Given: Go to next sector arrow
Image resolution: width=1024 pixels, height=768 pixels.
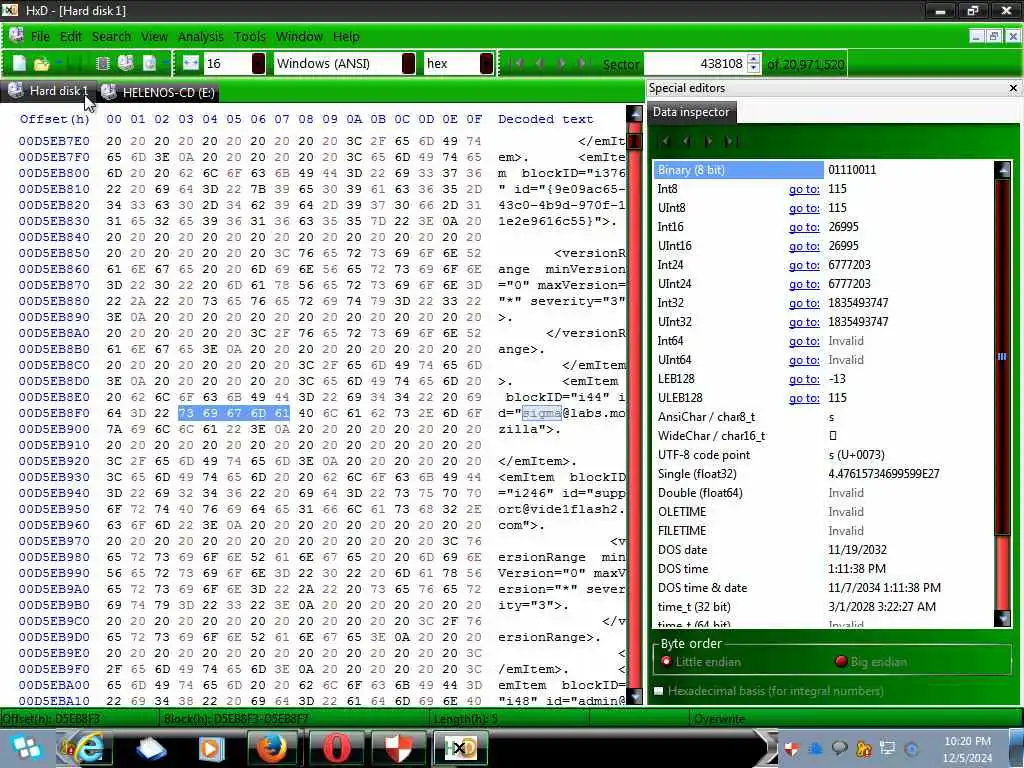Looking at the screenshot, I should 561,63.
